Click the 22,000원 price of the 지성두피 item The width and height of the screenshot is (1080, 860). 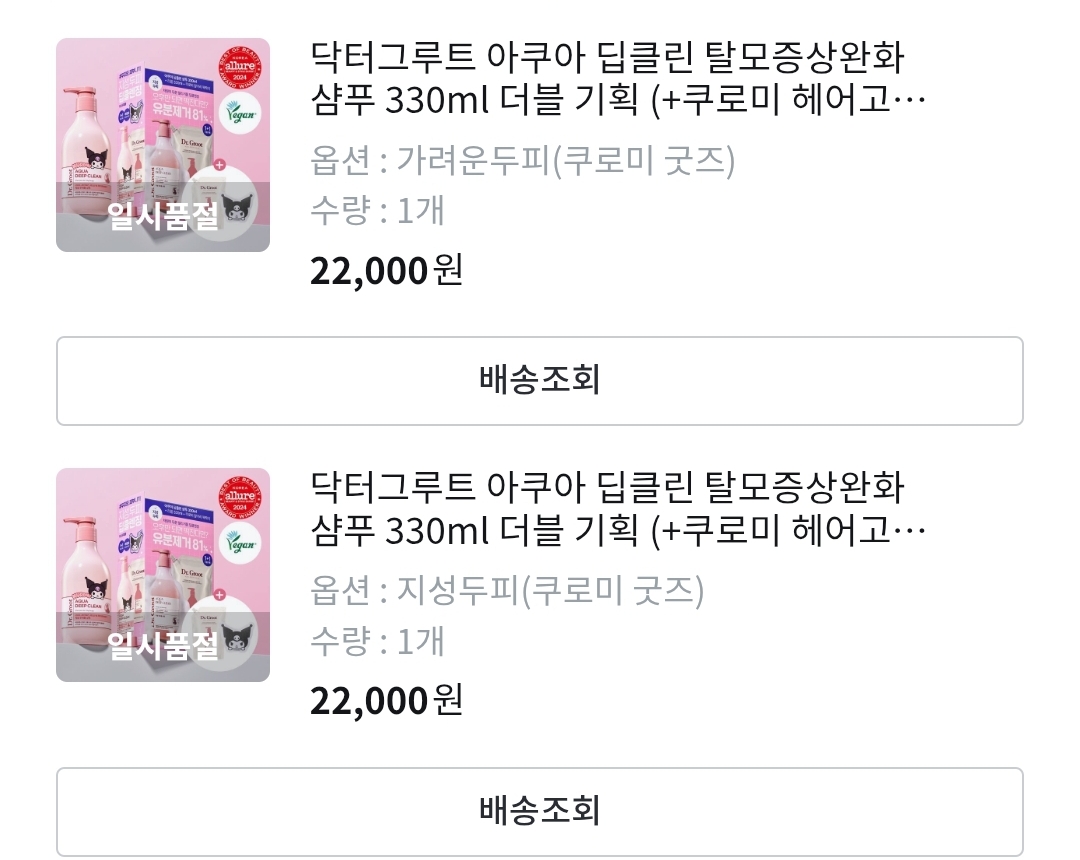(386, 701)
